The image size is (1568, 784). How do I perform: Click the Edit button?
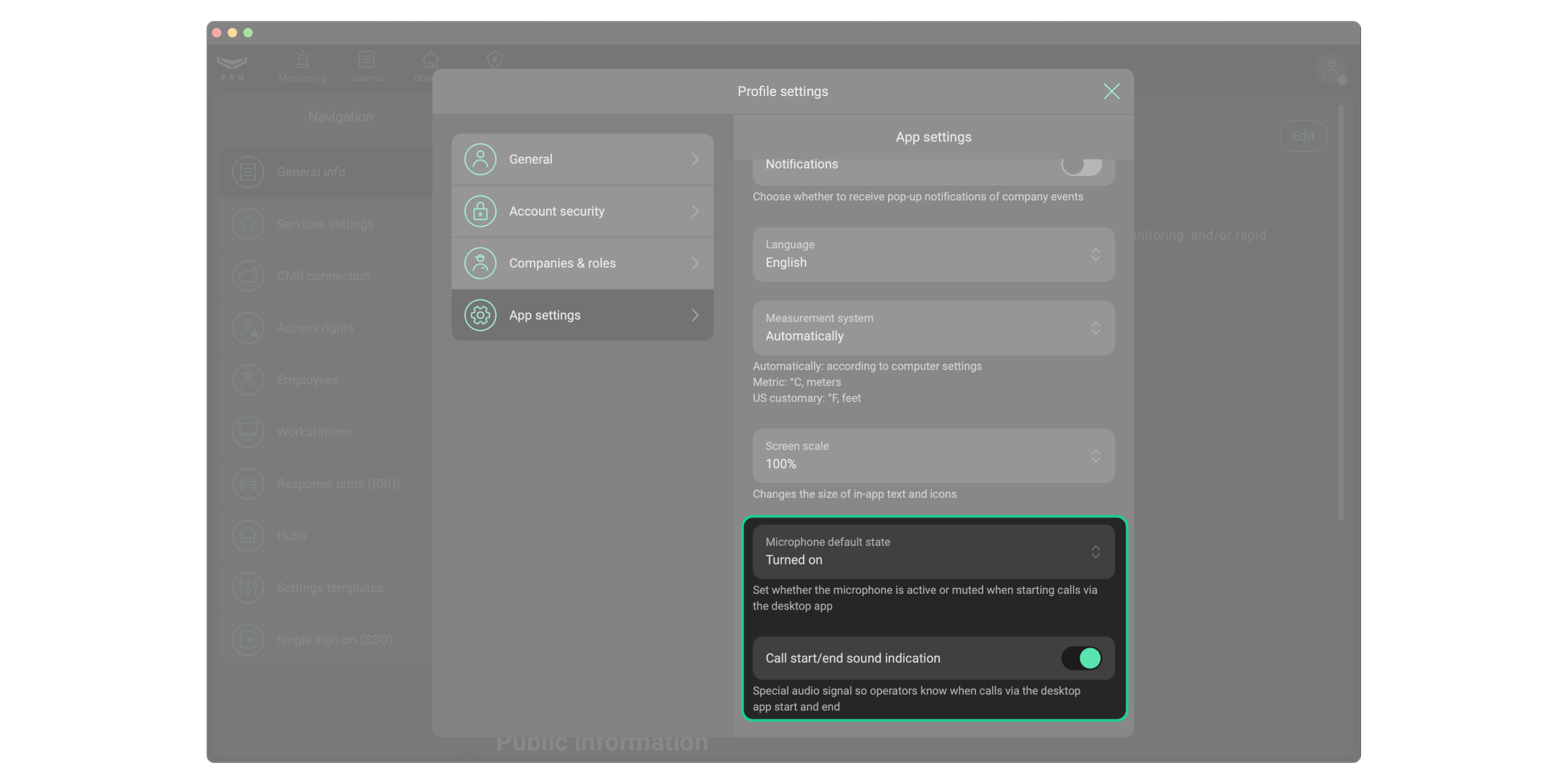(1303, 136)
